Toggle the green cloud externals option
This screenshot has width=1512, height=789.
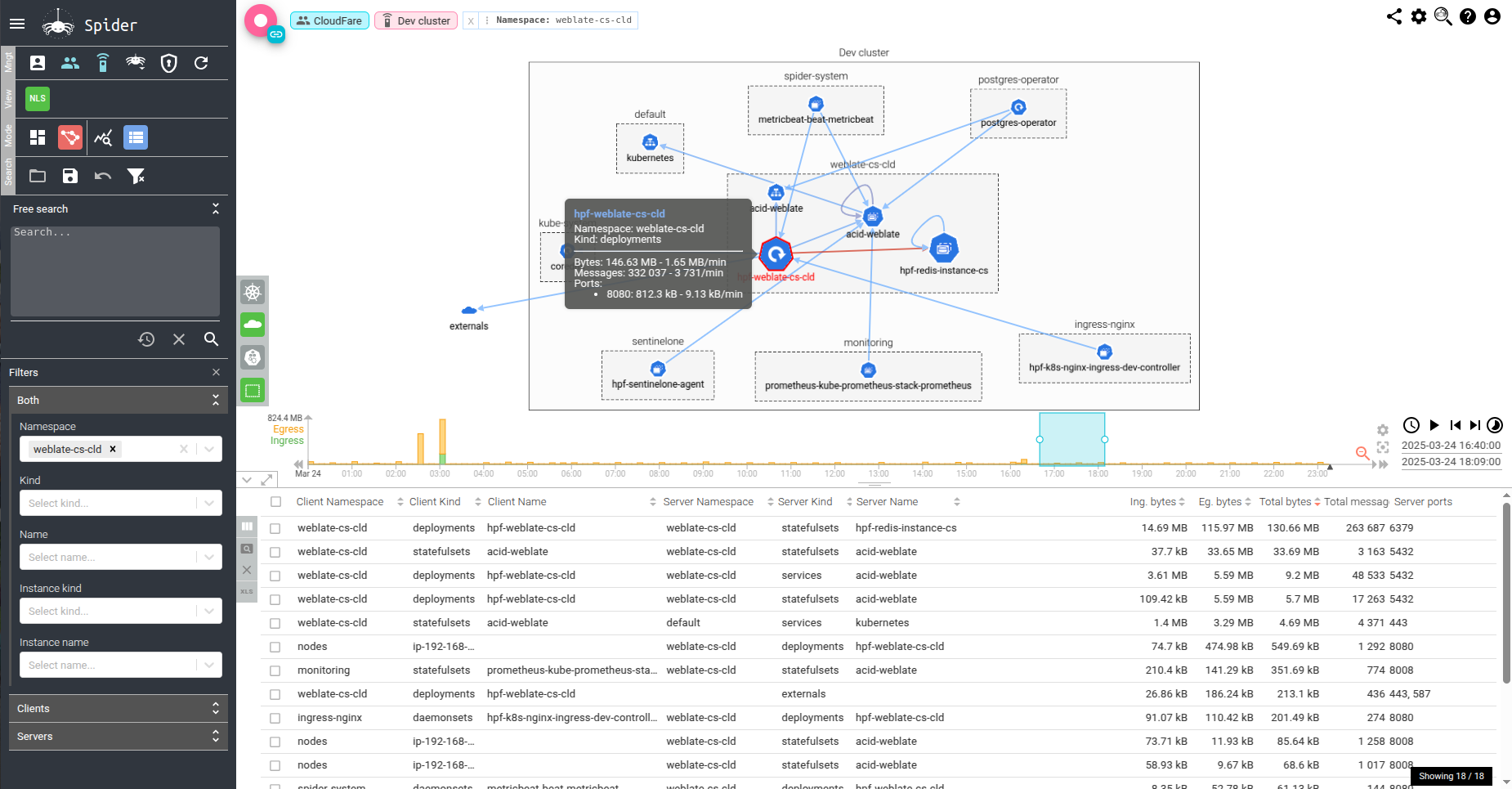[x=253, y=325]
